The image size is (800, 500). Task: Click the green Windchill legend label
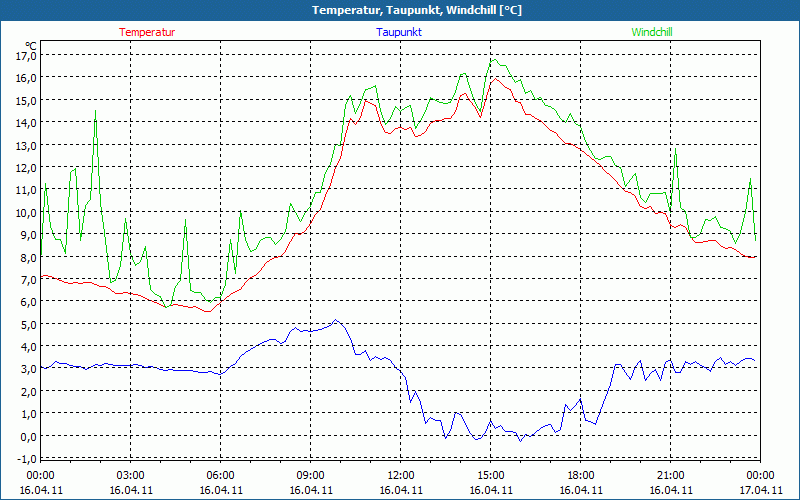pos(652,32)
